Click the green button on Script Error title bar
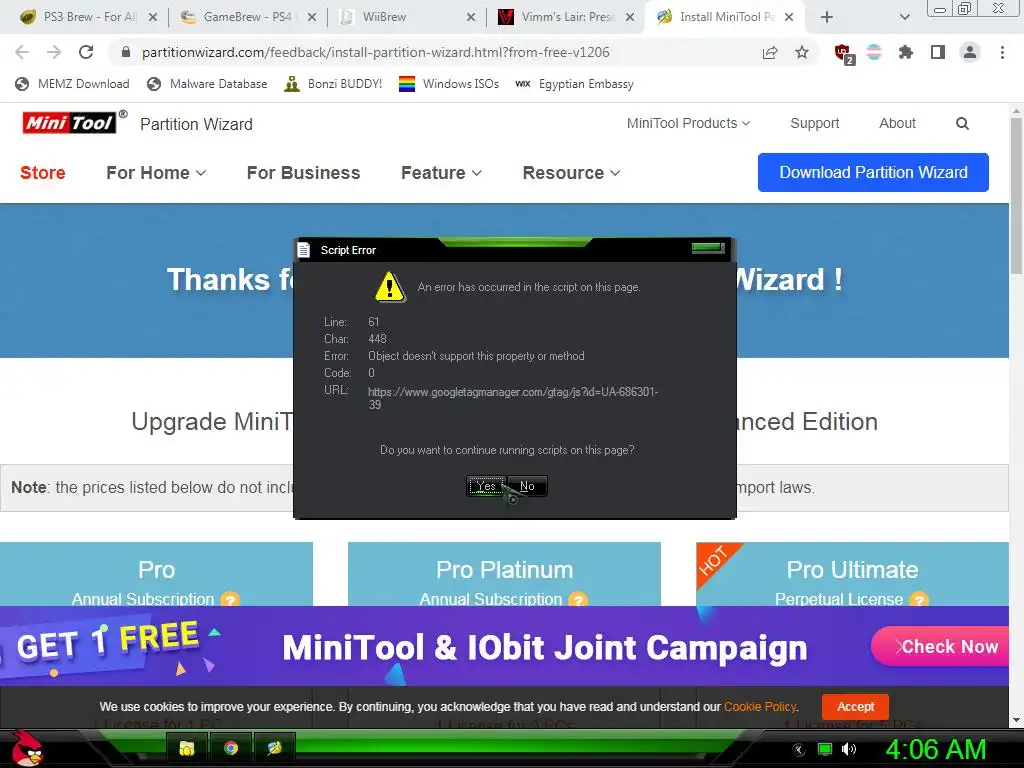Image resolution: width=1024 pixels, height=768 pixels. 708,248
